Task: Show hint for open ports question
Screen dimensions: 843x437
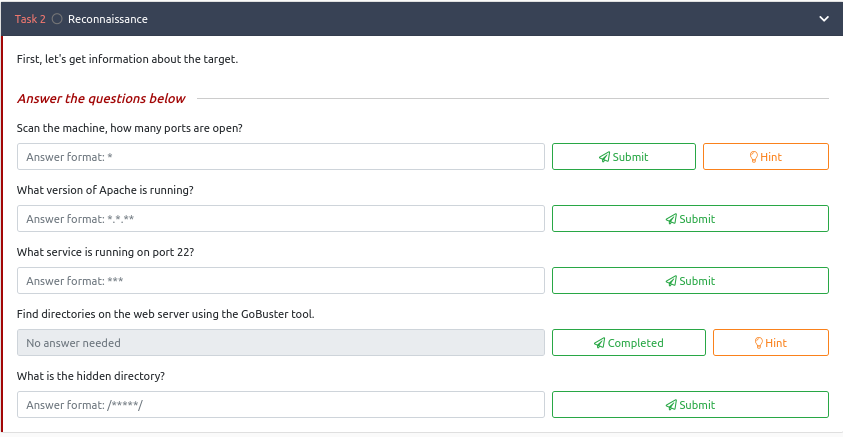Action: (x=766, y=156)
